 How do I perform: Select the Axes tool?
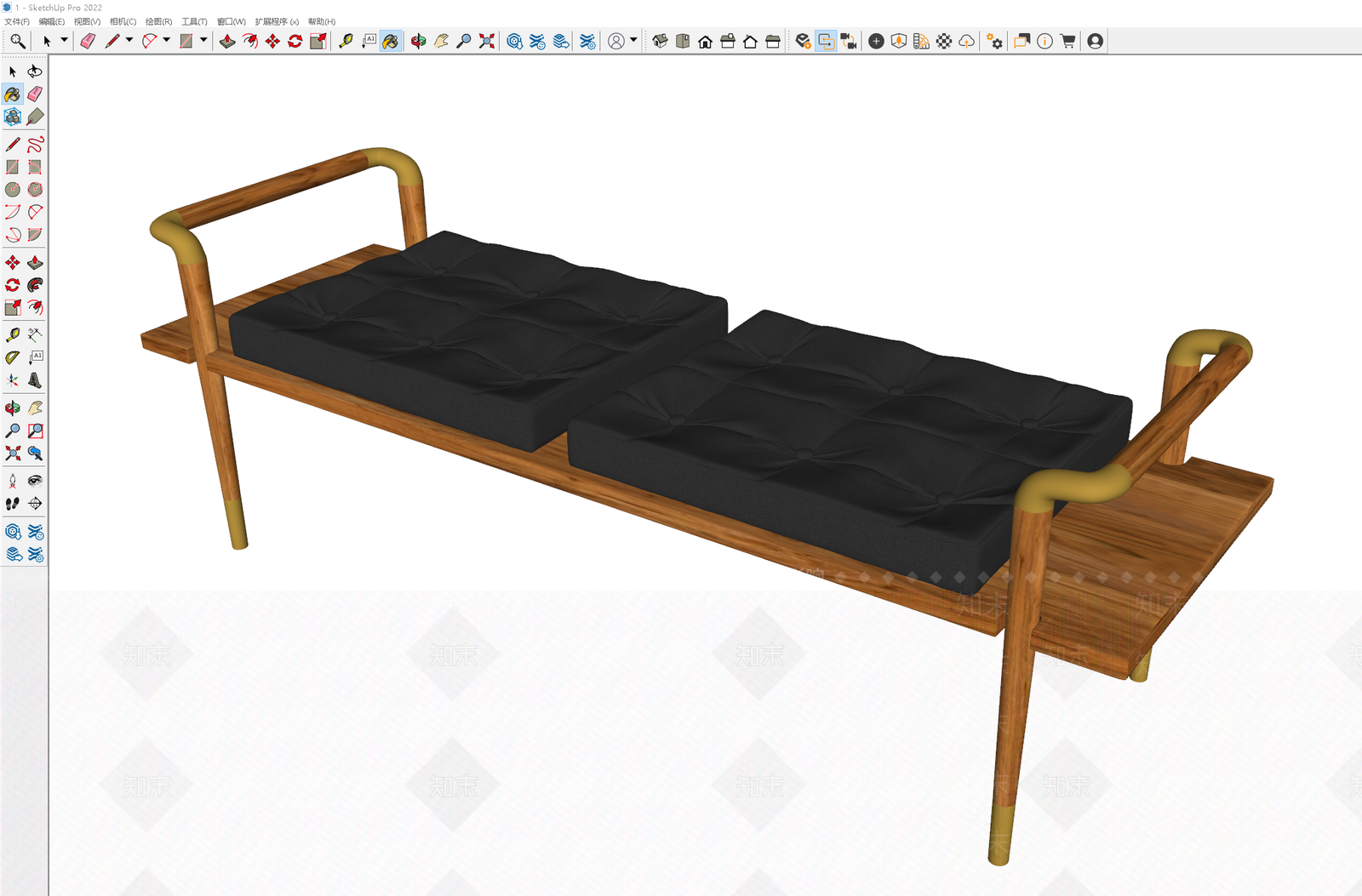coord(13,380)
